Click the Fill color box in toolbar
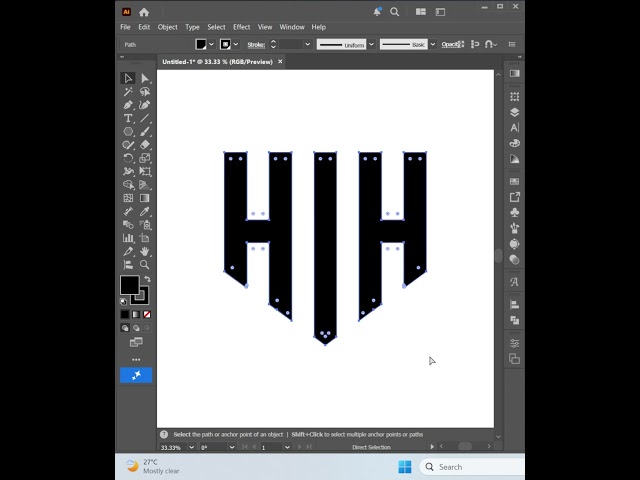640x480 pixels. point(129,284)
